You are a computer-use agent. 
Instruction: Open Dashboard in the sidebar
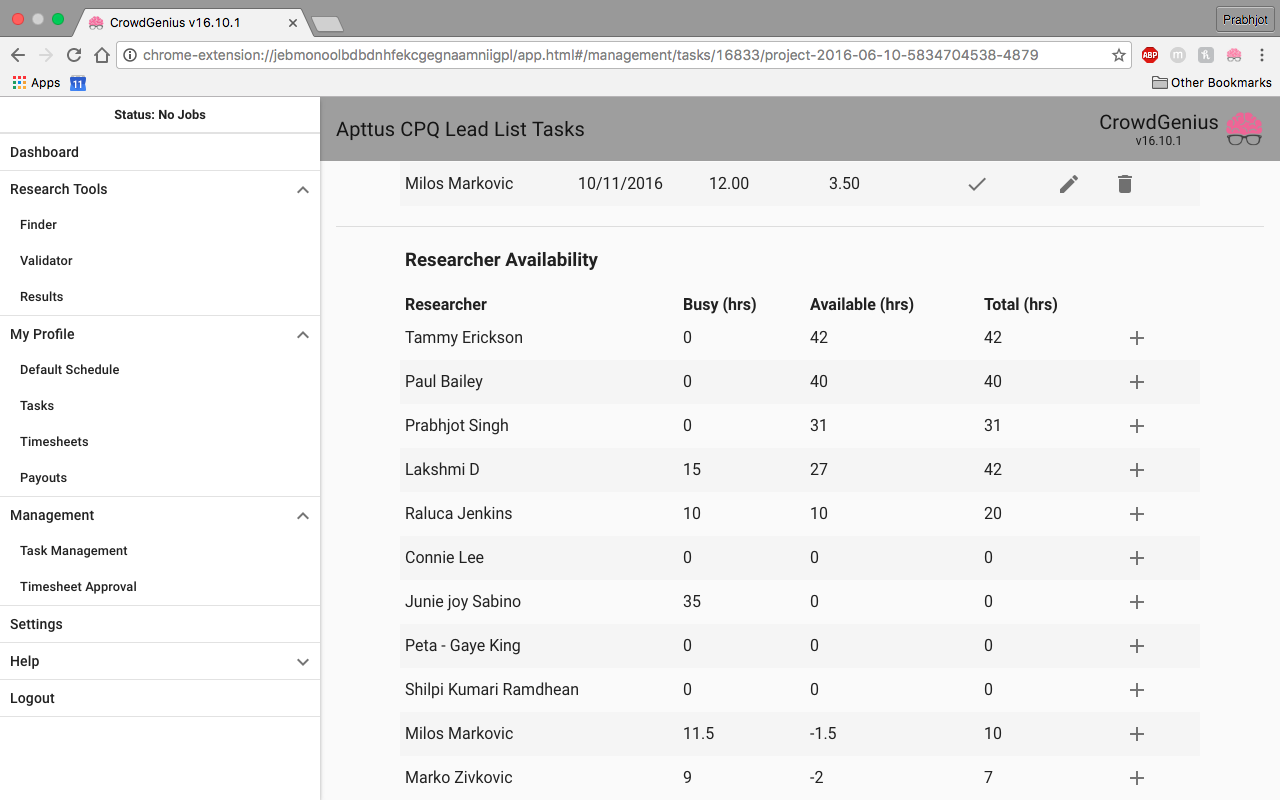[x=160, y=152]
